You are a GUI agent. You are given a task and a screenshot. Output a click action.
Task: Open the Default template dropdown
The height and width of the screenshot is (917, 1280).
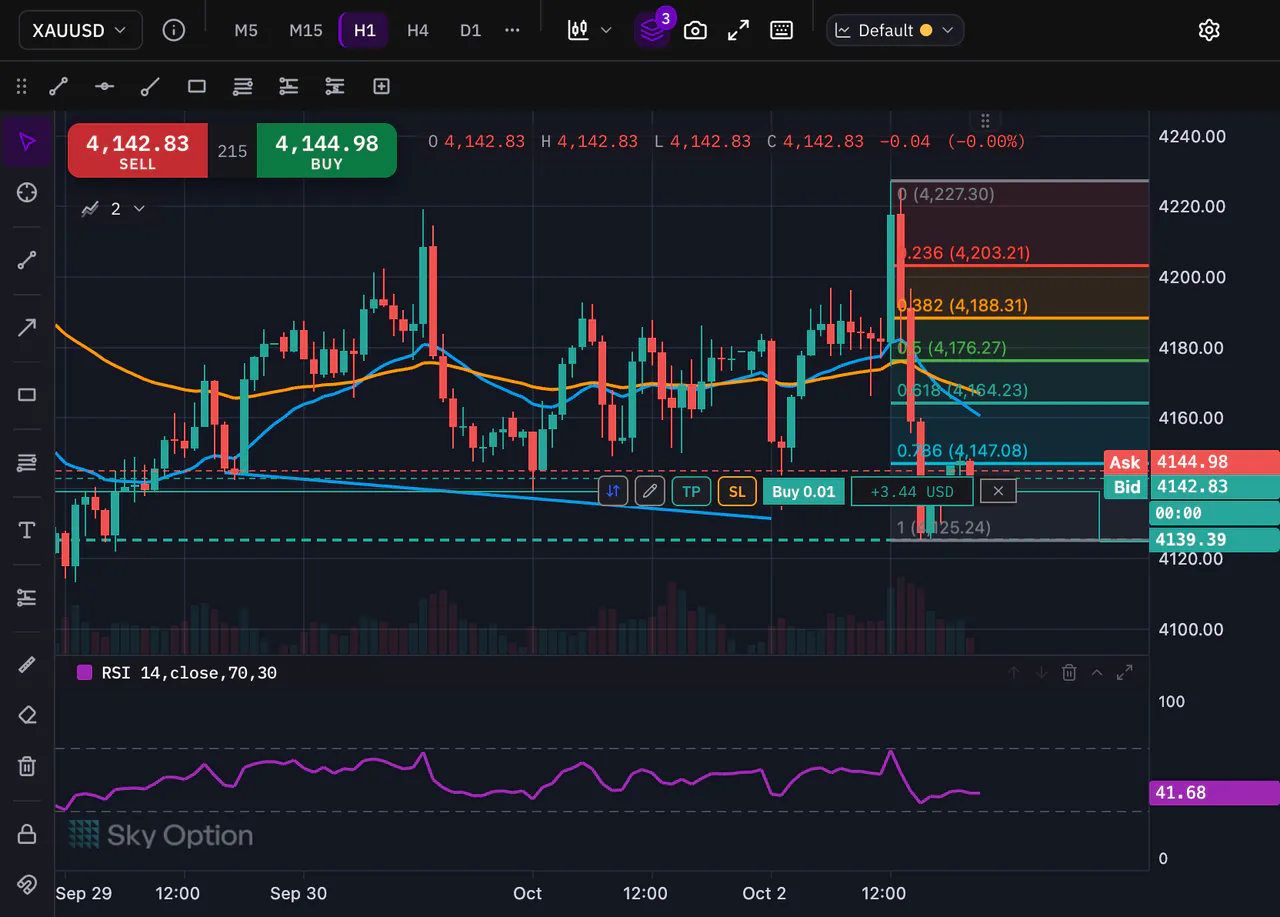point(895,30)
